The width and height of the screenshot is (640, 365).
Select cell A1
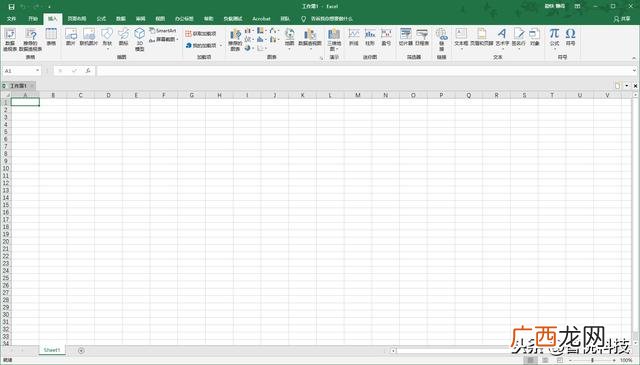(x=25, y=102)
